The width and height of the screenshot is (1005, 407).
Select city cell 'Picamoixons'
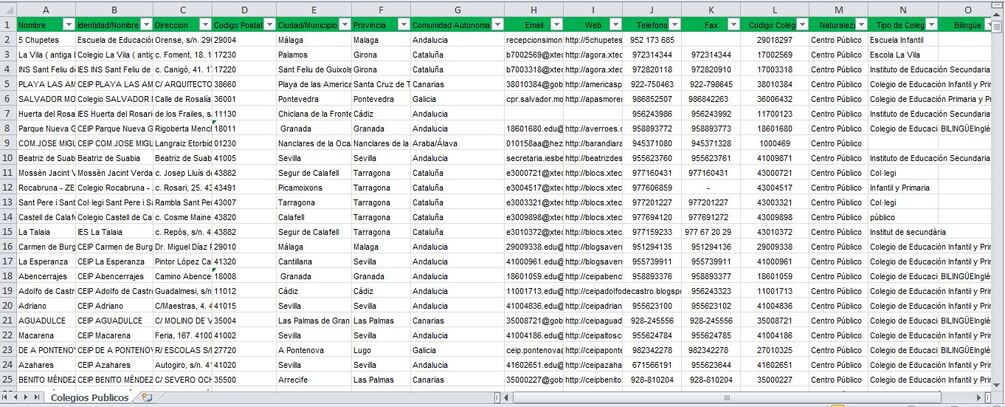click(313, 187)
